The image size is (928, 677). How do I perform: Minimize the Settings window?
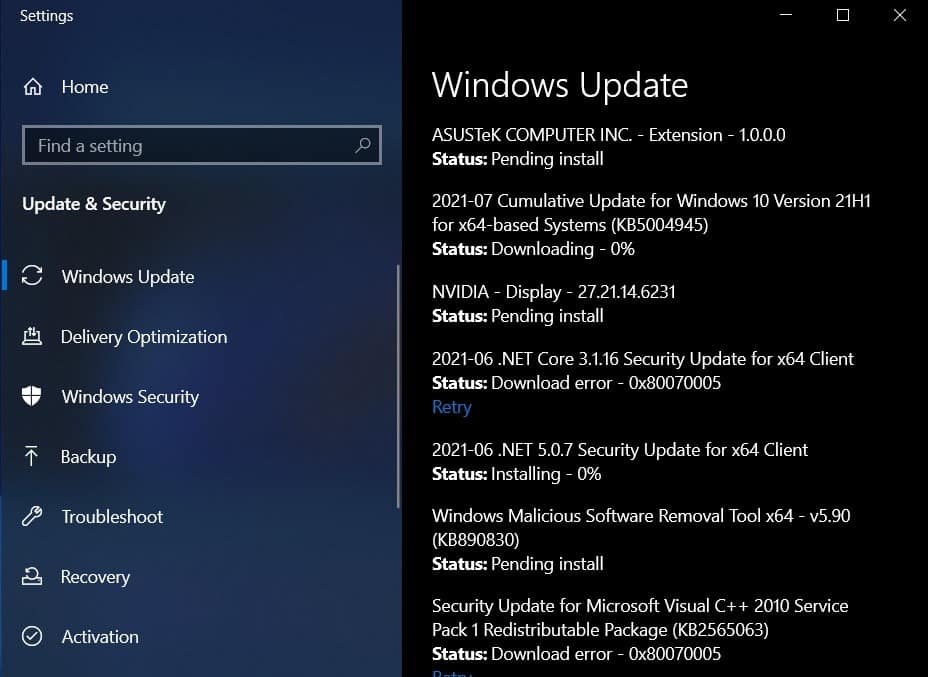(x=787, y=15)
